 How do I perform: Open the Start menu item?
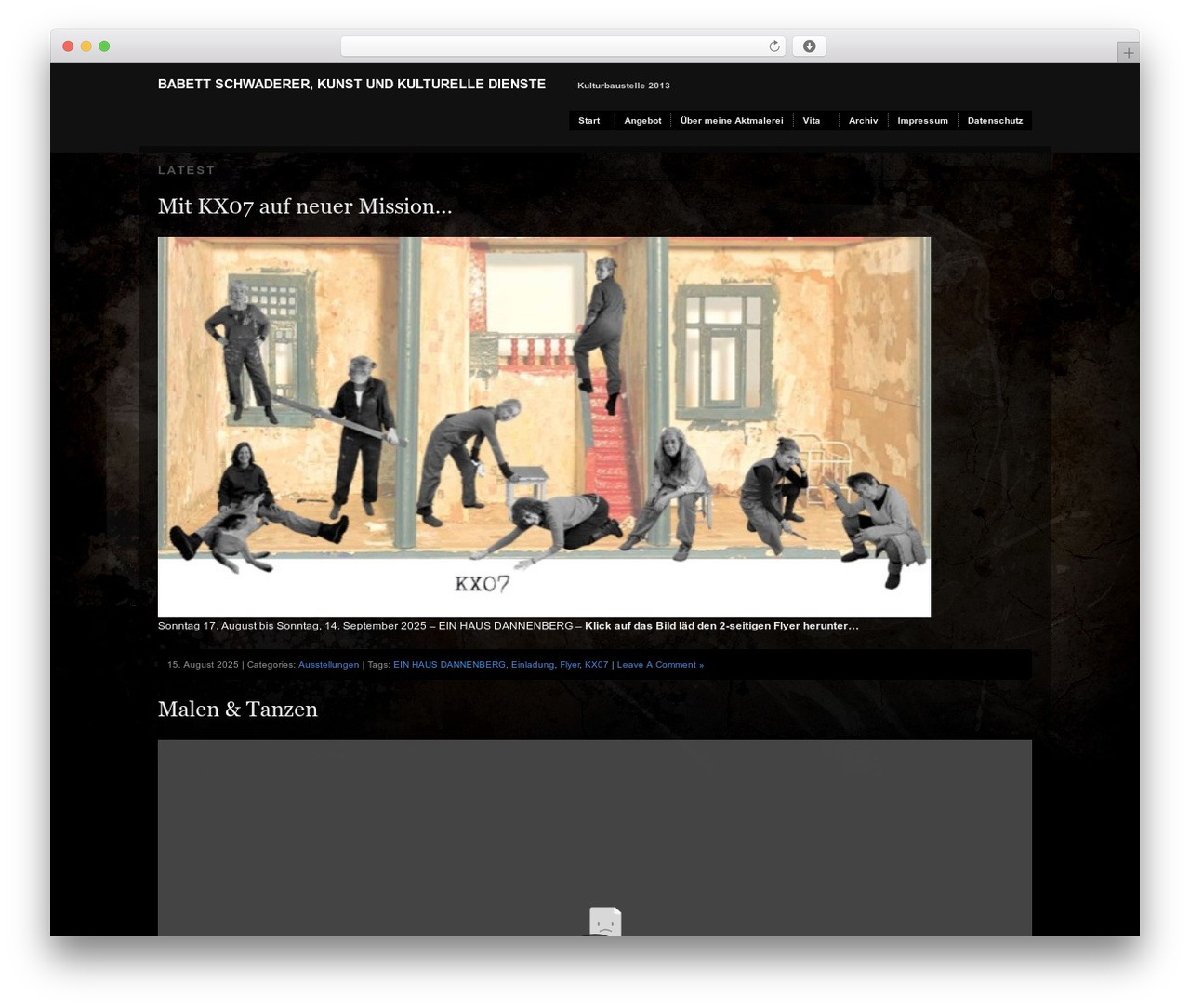pyautogui.click(x=589, y=121)
